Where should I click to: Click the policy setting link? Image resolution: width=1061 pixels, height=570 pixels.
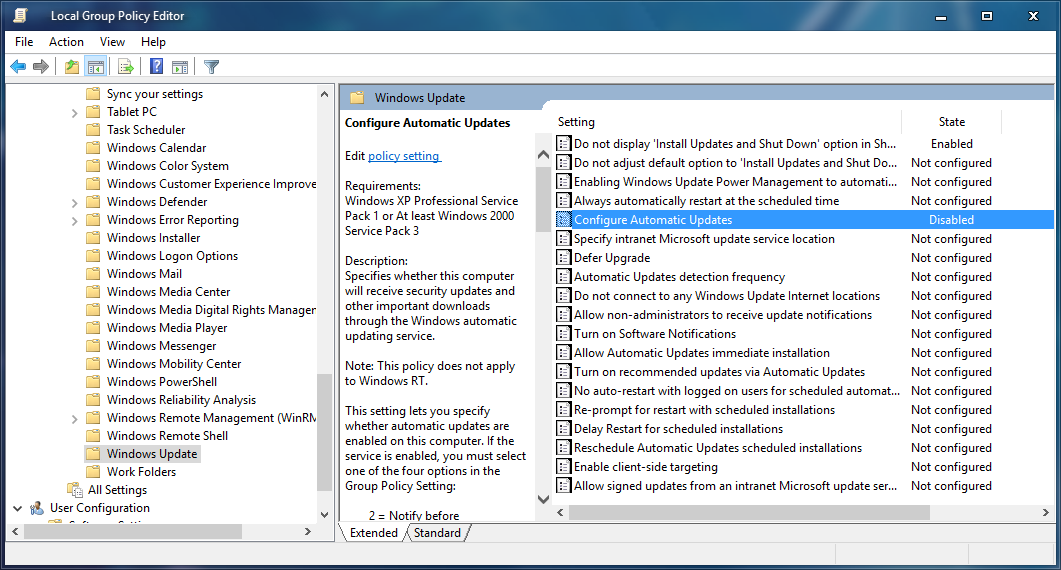point(404,156)
